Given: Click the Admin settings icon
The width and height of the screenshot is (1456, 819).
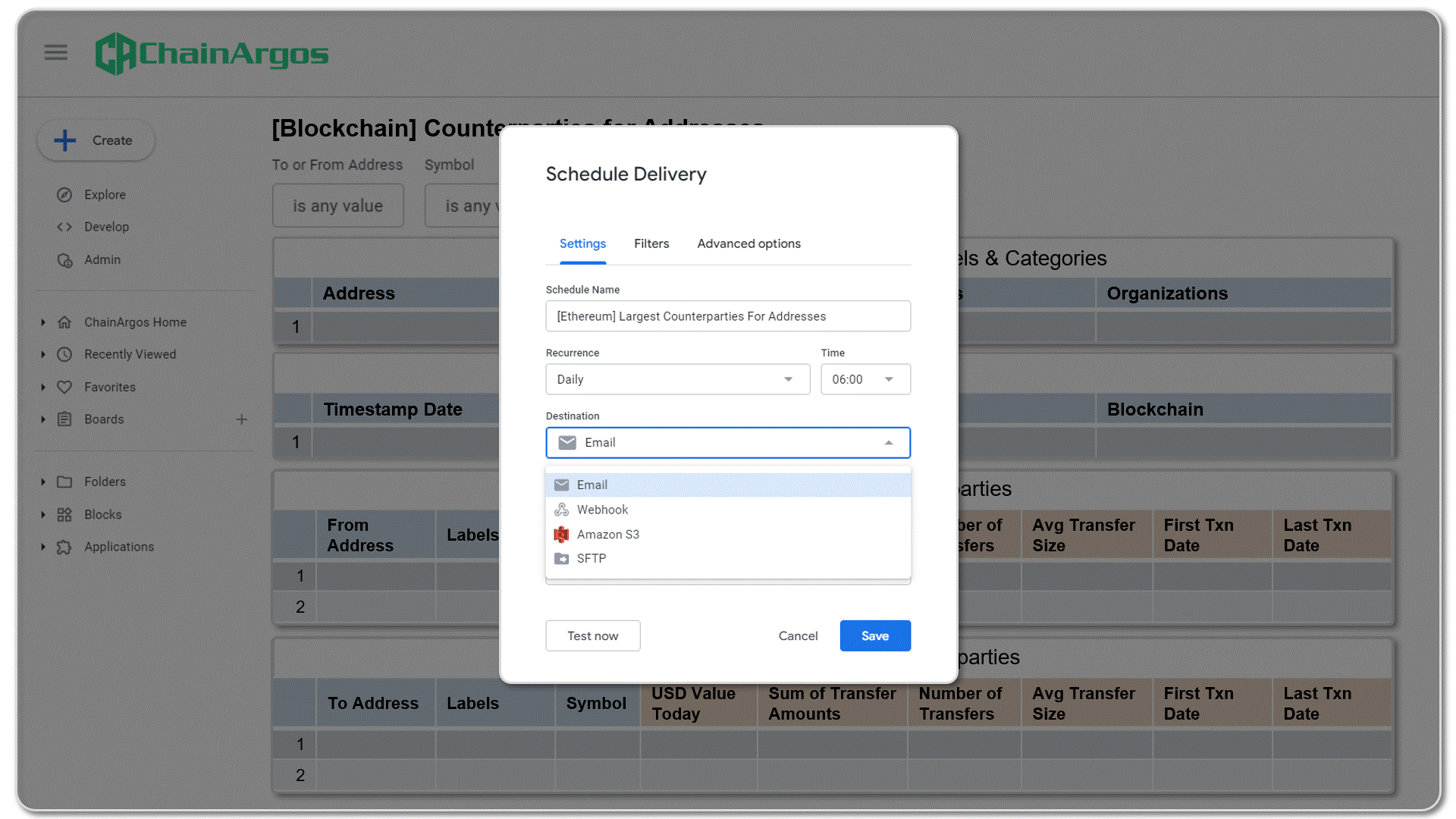Looking at the screenshot, I should (64, 260).
